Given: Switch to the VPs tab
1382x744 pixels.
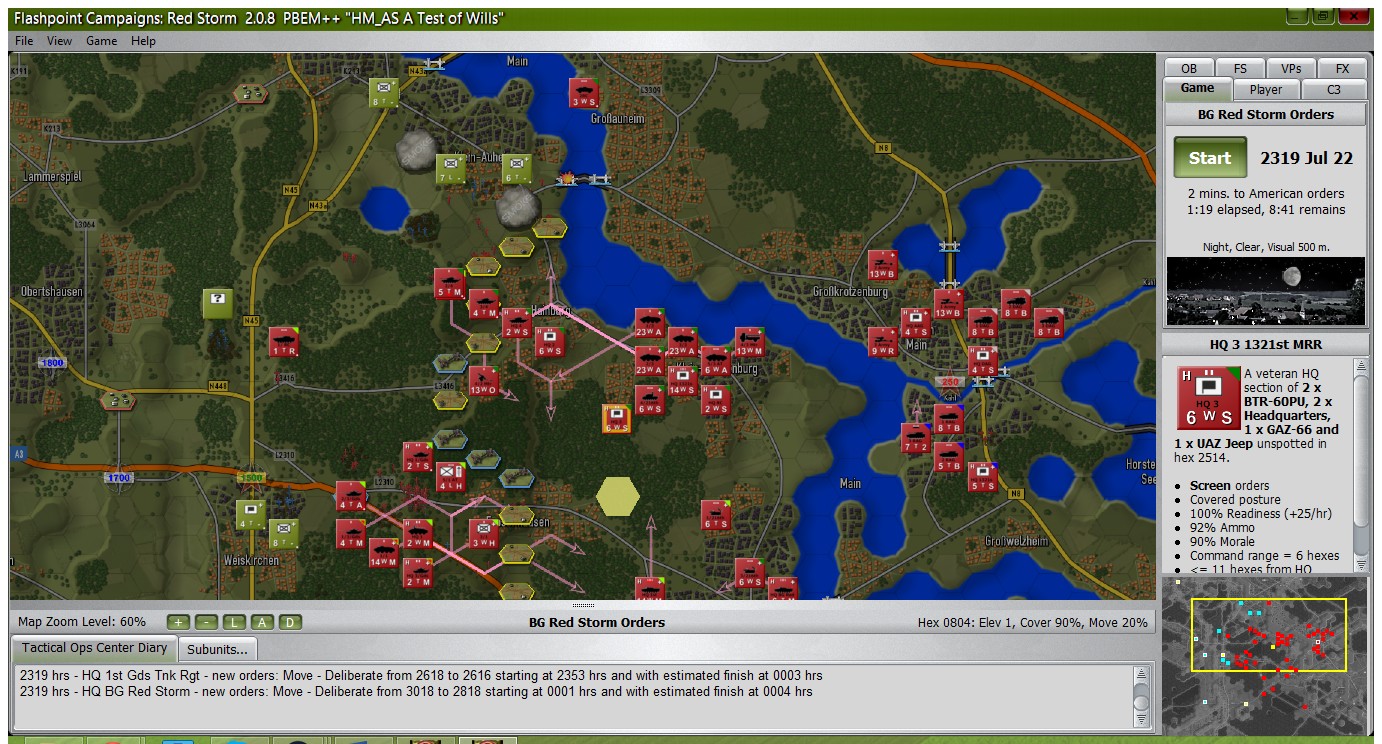Looking at the screenshot, I should [x=1291, y=68].
